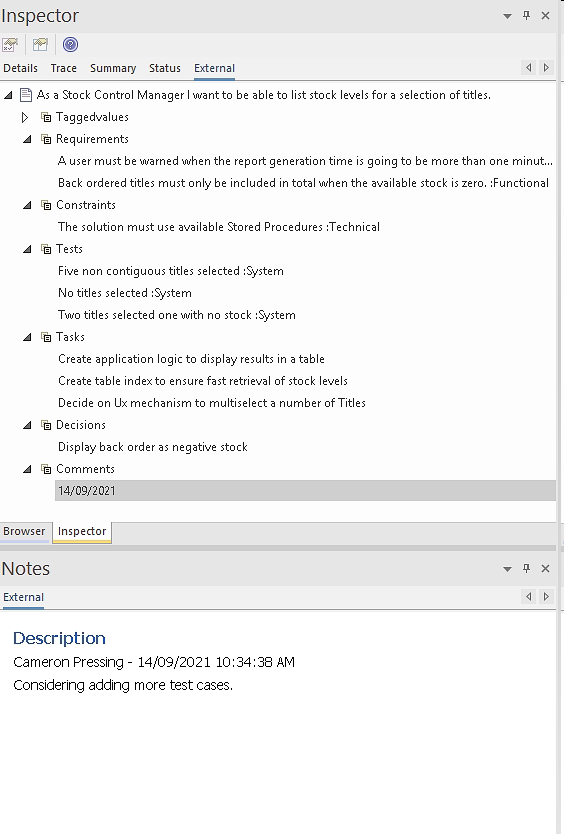The image size is (564, 834).
Task: Switch to the Summary tab
Action: [113, 68]
